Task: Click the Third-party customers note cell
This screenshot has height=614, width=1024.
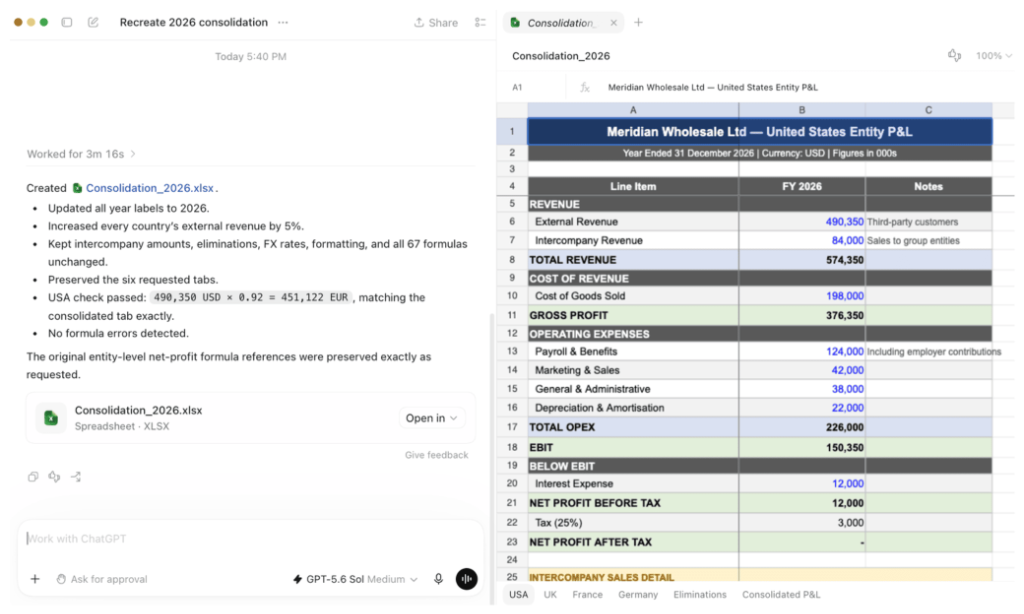Action: (929, 222)
